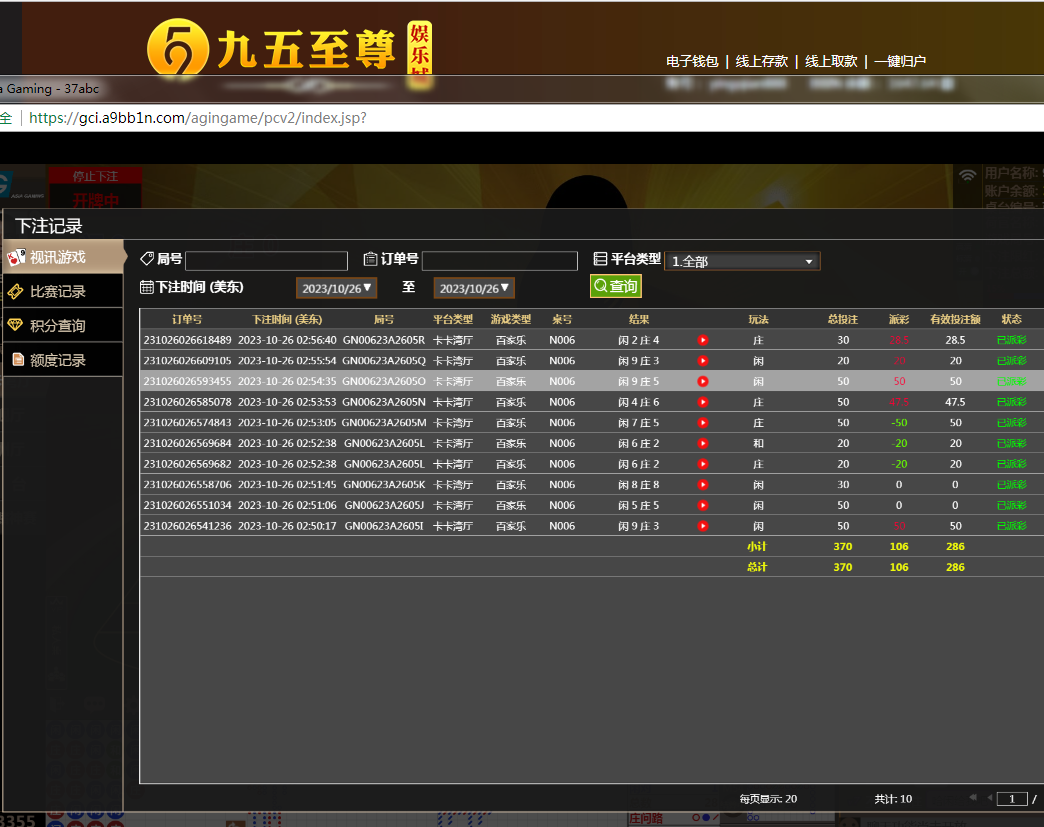Image resolution: width=1044 pixels, height=827 pixels.
Task: Open the start date picker 2023/10/26
Action: 336,288
